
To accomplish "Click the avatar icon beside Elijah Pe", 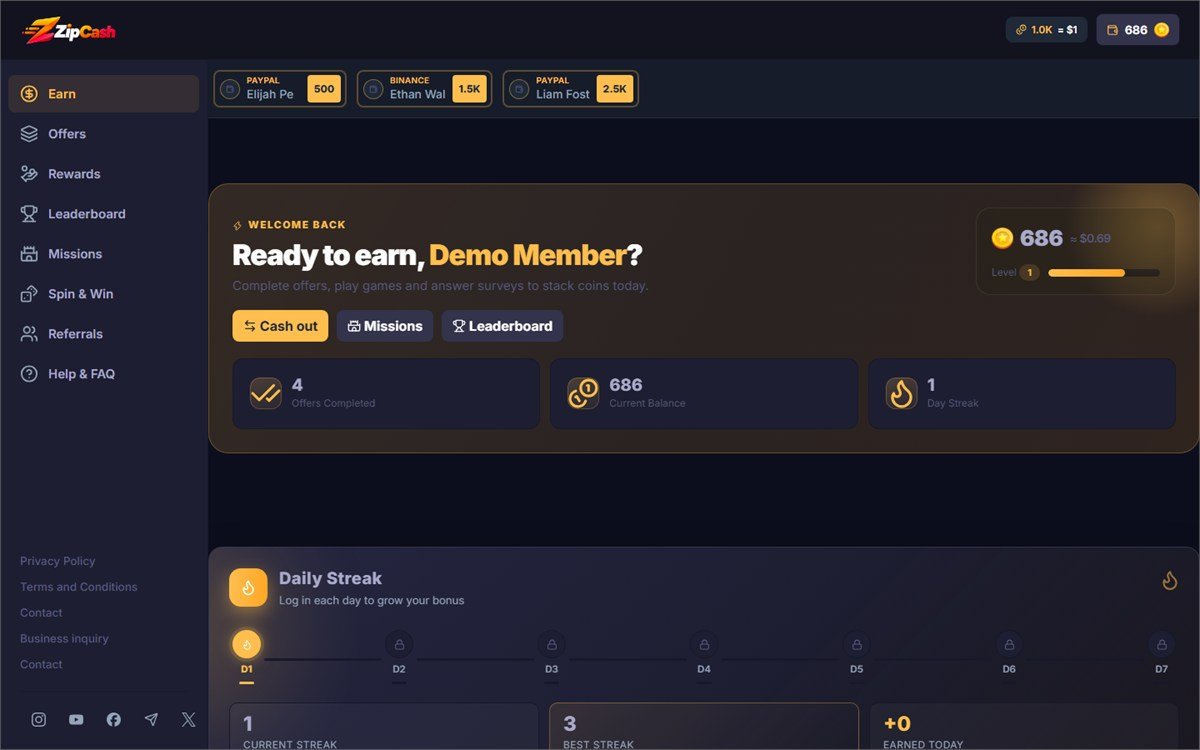I will click(230, 89).
